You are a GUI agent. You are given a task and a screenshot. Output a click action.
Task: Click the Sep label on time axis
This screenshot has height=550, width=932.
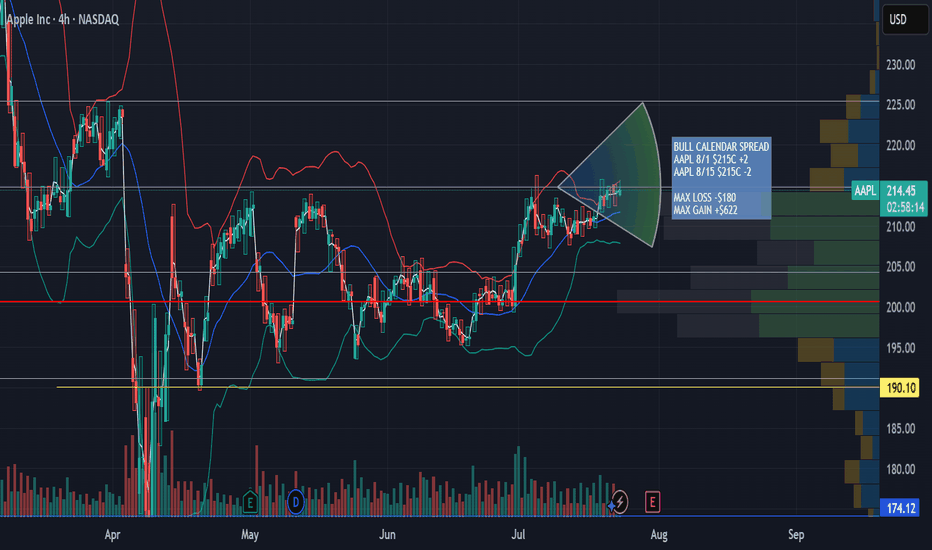coord(796,535)
